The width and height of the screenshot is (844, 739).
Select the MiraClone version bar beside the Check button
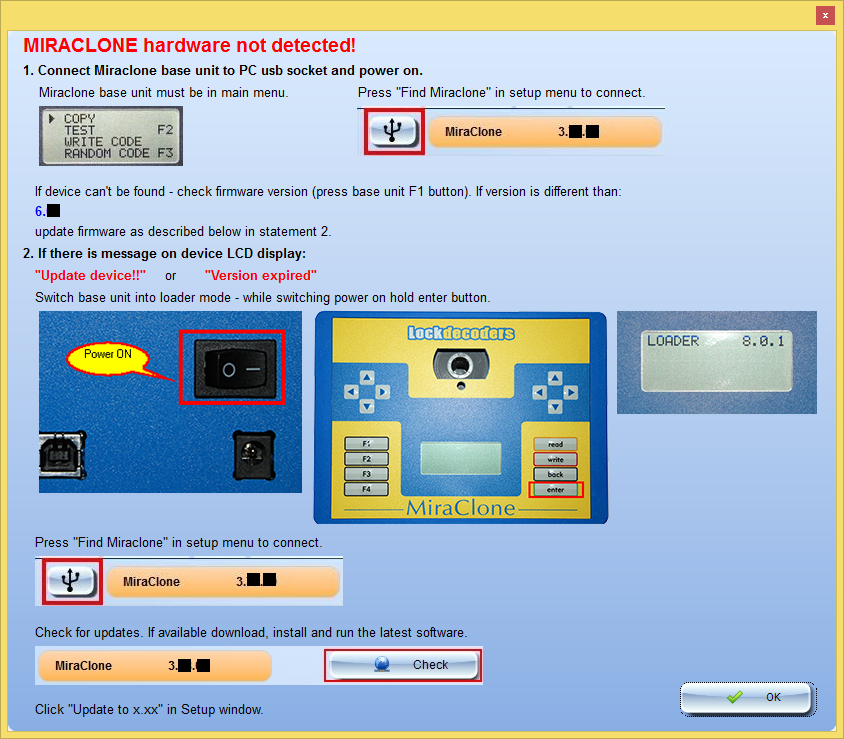click(x=154, y=666)
